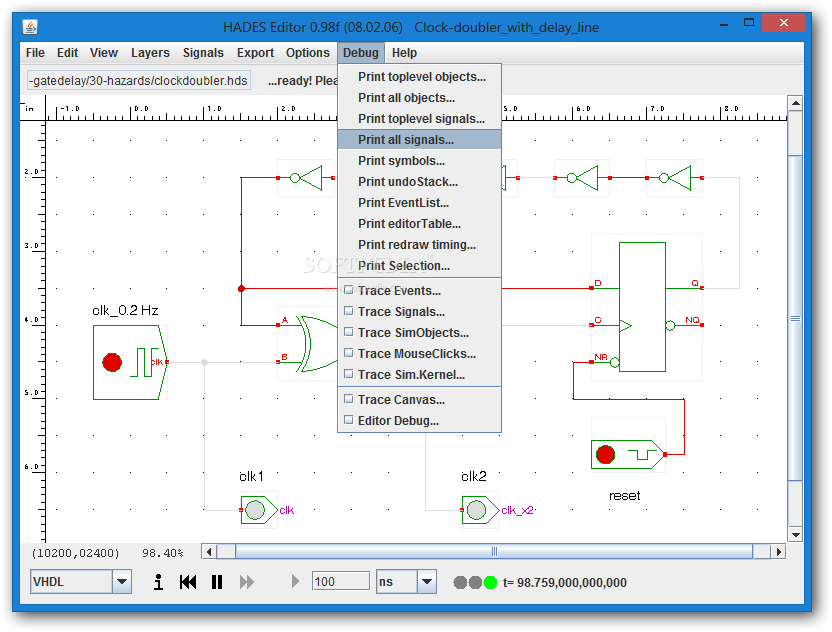Click the run-for-interval play arrow
This screenshot has height=632, width=832.
coord(295,582)
